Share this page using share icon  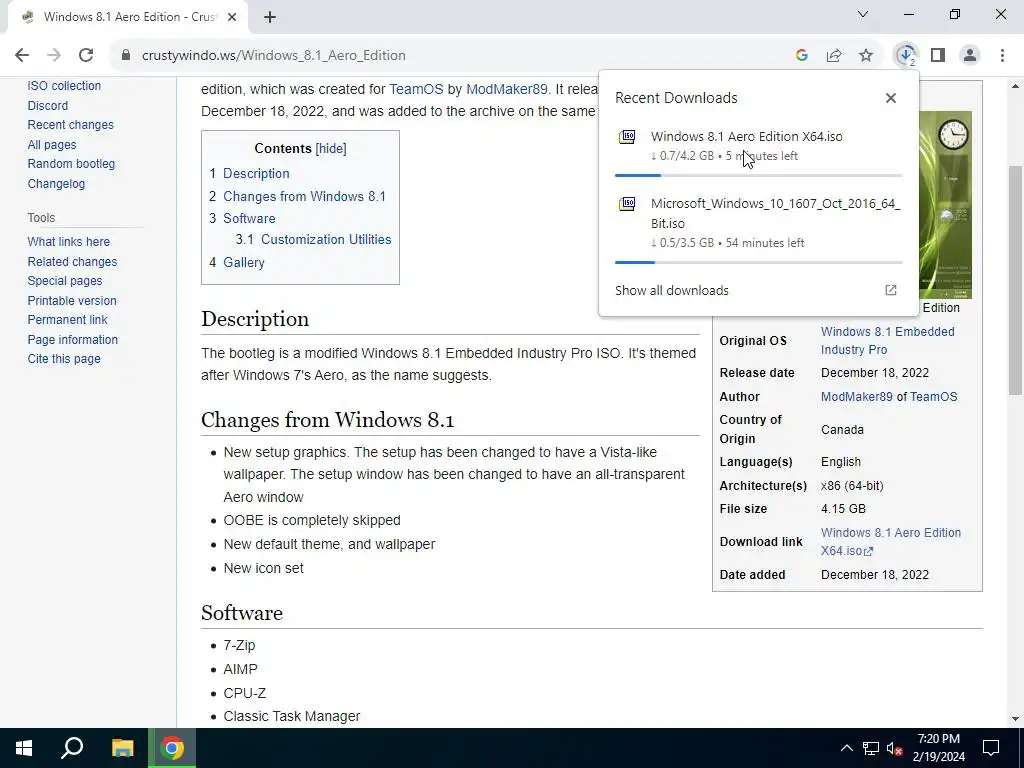point(834,56)
